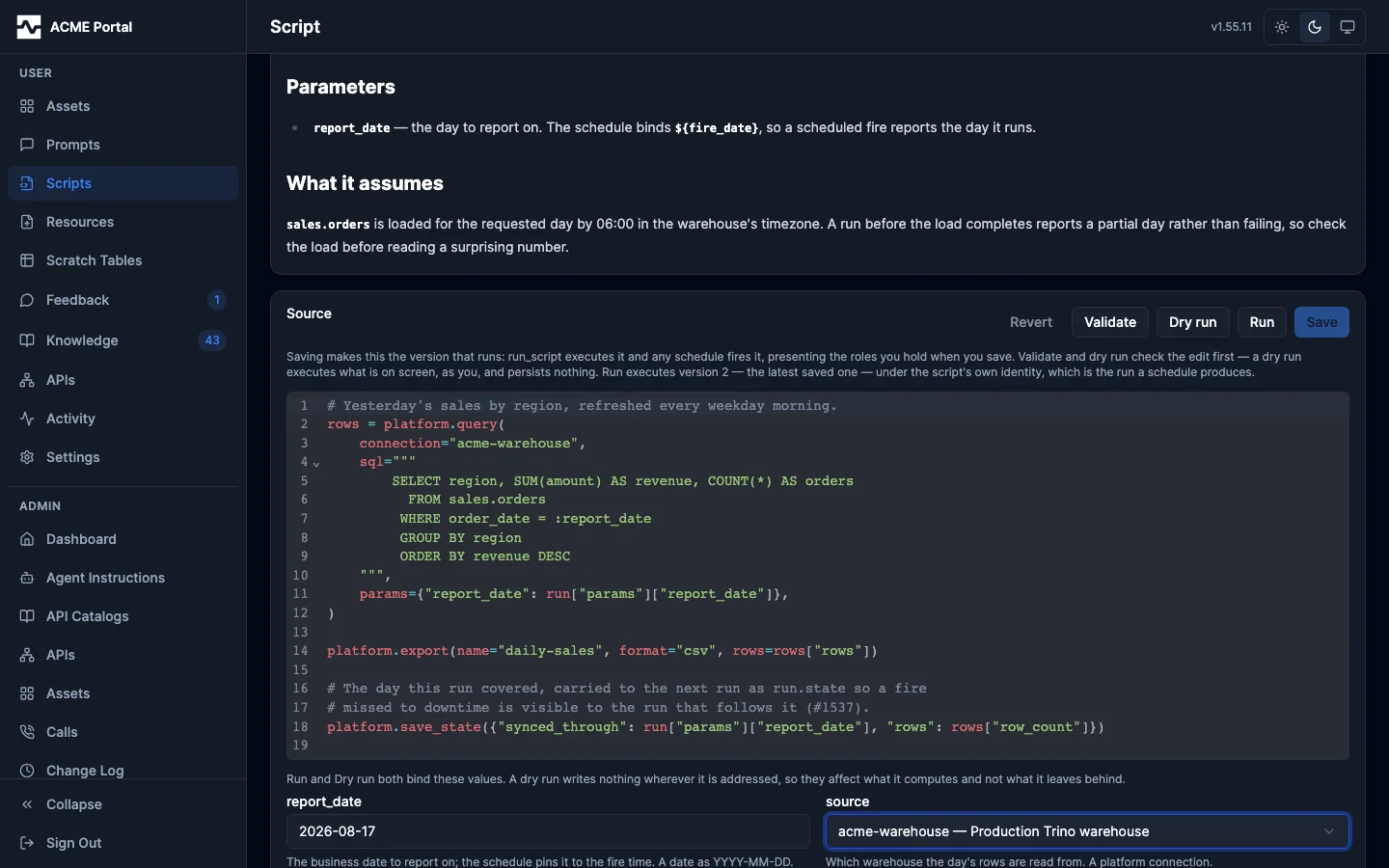
Task: Click code line 9 ORDER BY revenue DESC
Action: [485, 556]
